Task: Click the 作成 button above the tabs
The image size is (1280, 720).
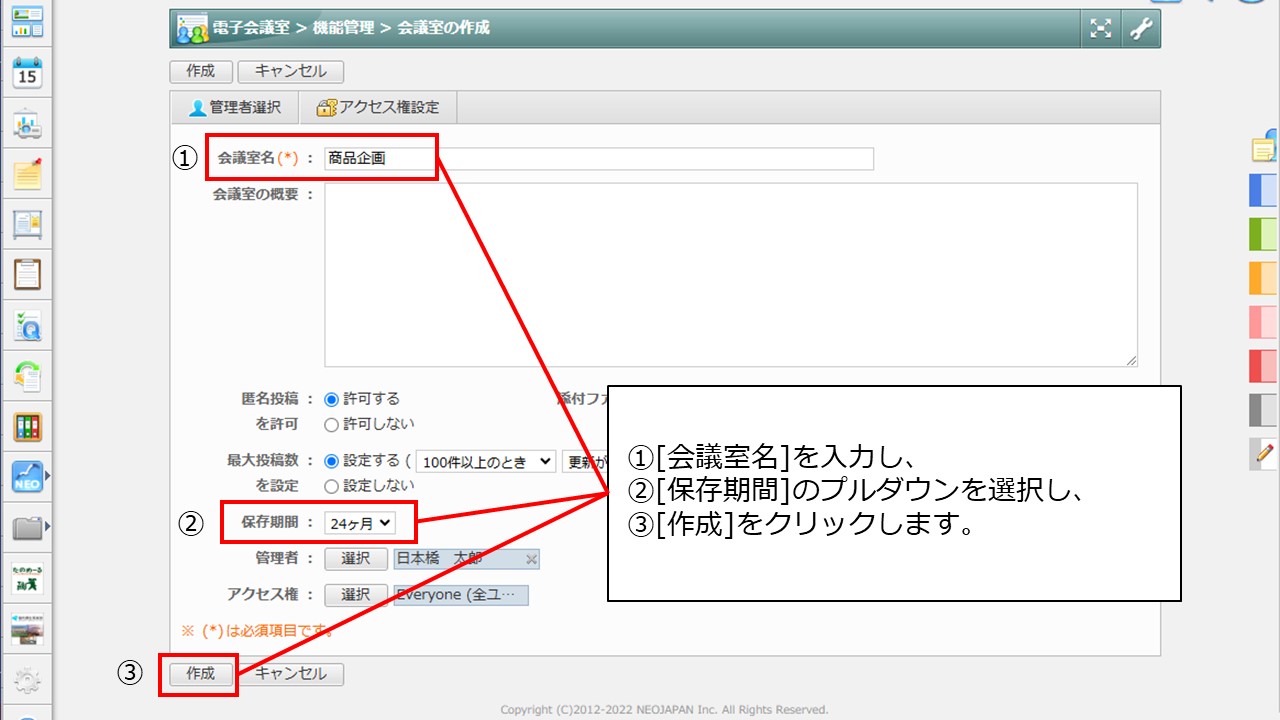Action: [x=201, y=72]
